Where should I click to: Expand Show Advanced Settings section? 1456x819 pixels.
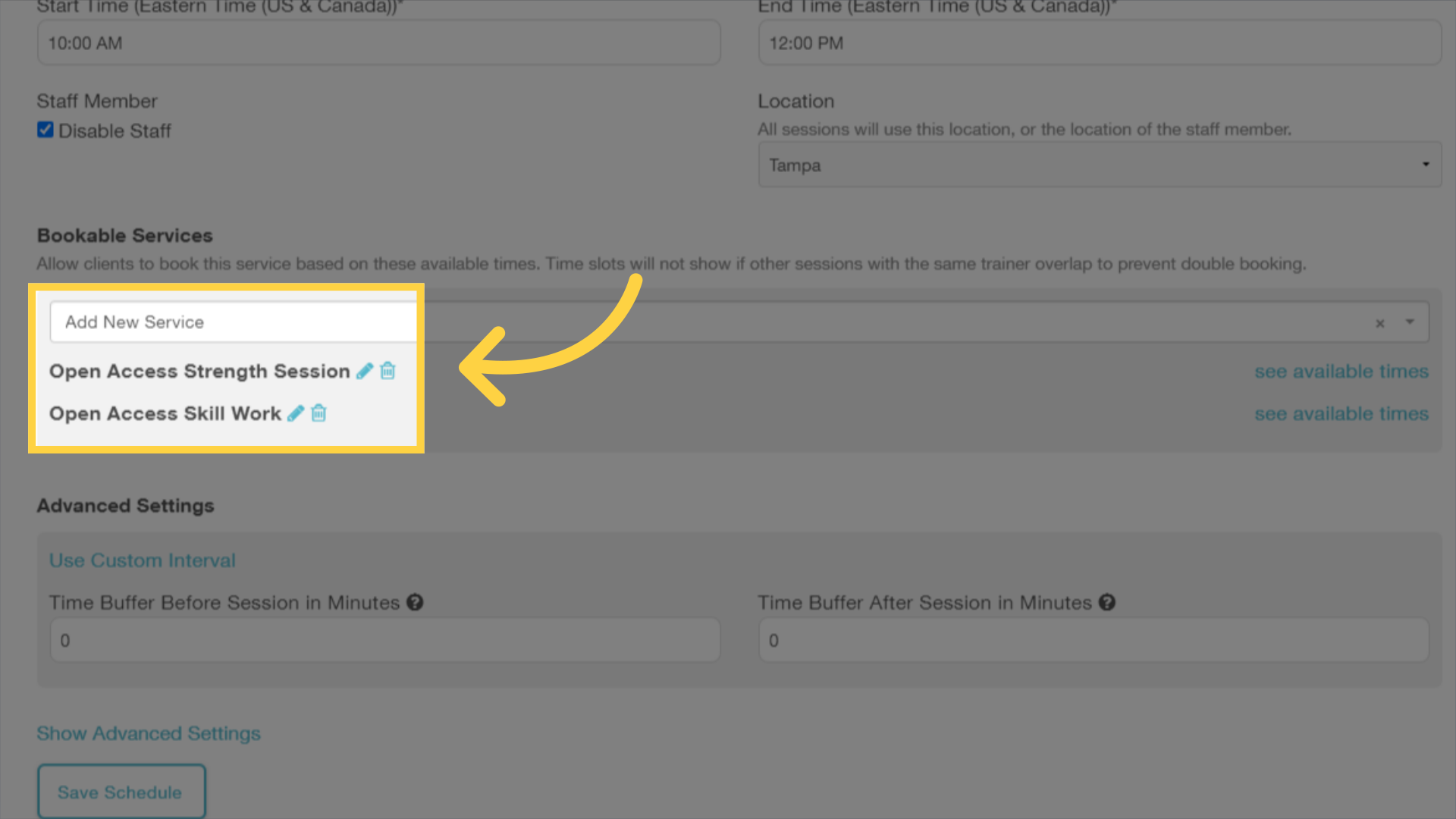tap(148, 733)
